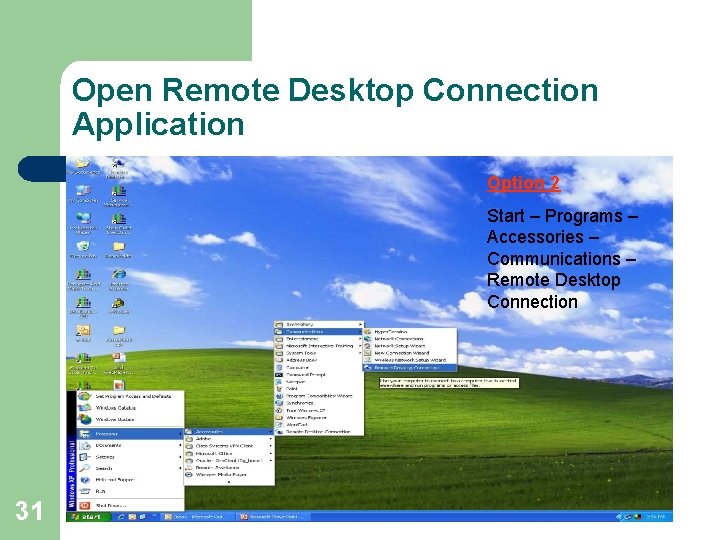Expand the Entertainment submenu arrow
720x540 pixels.
pyautogui.click(x=360, y=339)
